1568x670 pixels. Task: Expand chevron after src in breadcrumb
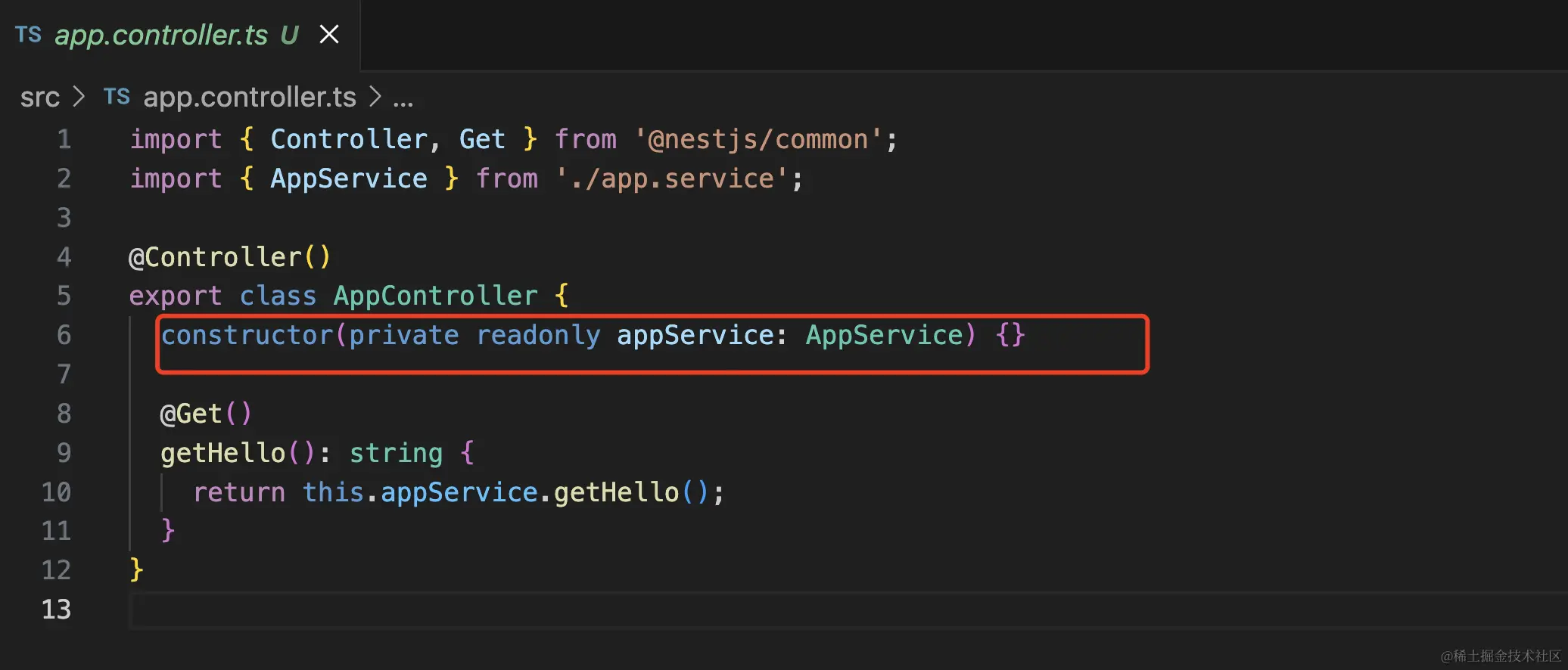pos(79,97)
